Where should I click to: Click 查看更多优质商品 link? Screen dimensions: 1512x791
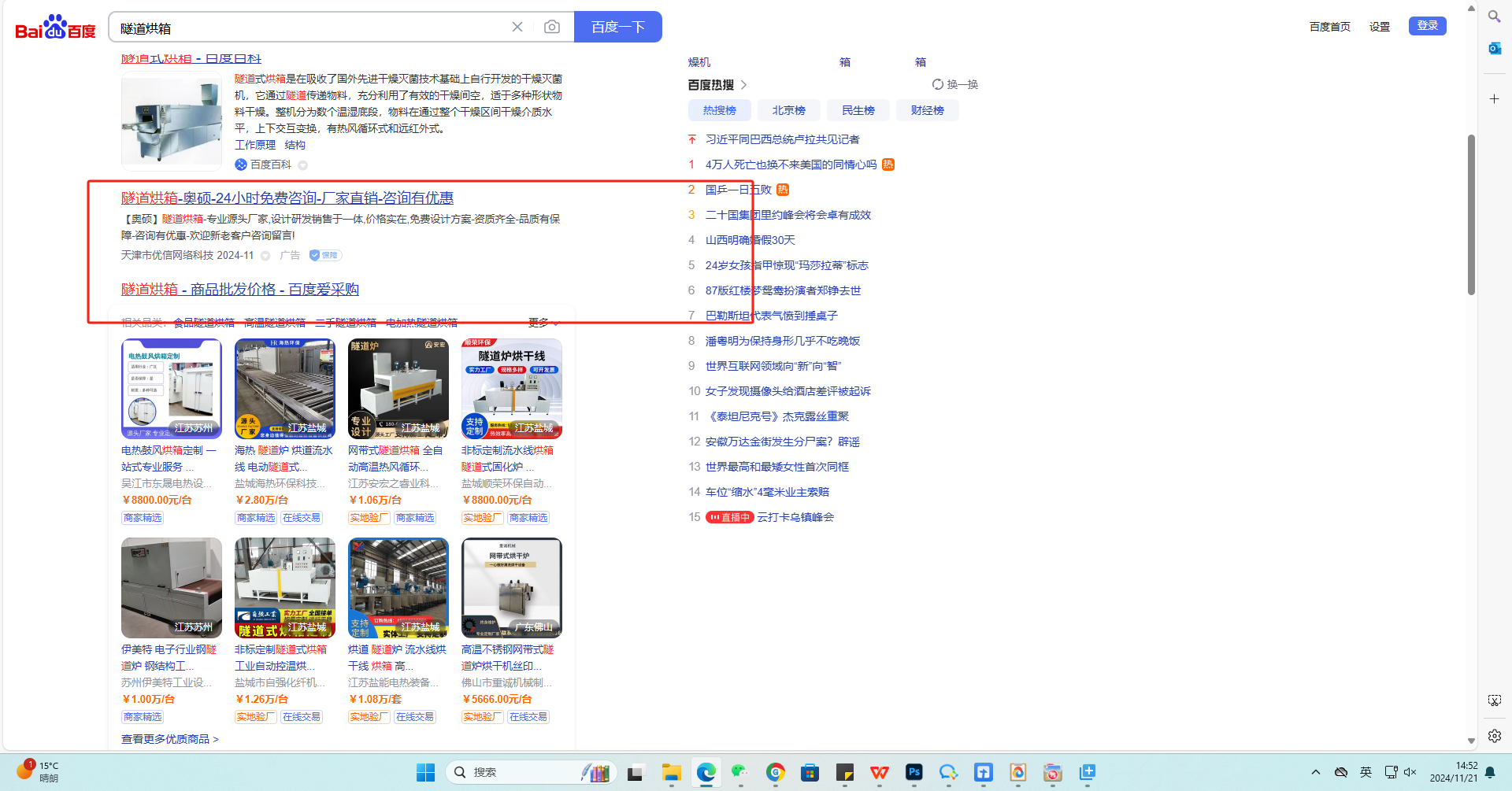170,739
